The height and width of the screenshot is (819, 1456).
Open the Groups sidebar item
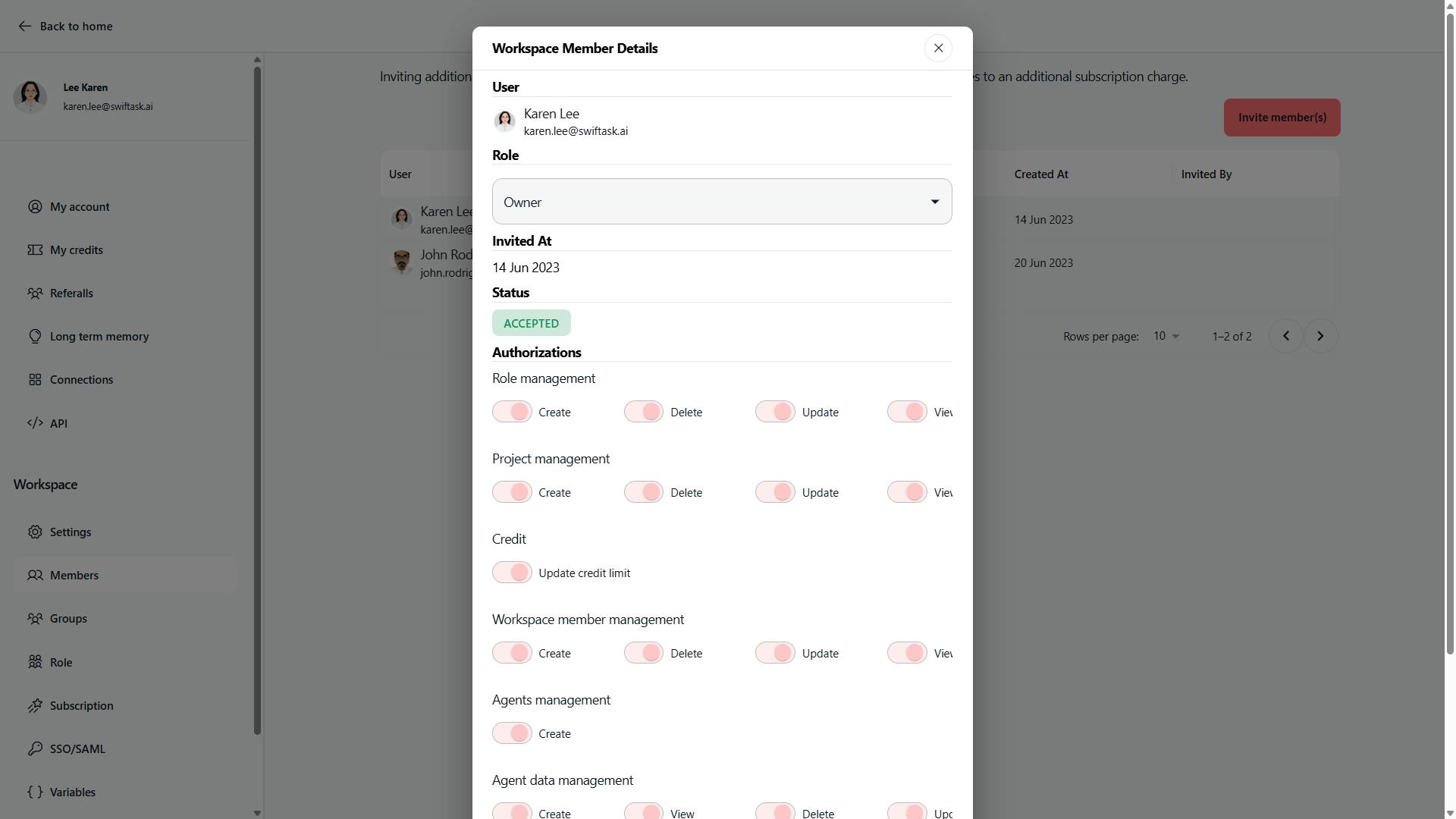pyautogui.click(x=68, y=619)
